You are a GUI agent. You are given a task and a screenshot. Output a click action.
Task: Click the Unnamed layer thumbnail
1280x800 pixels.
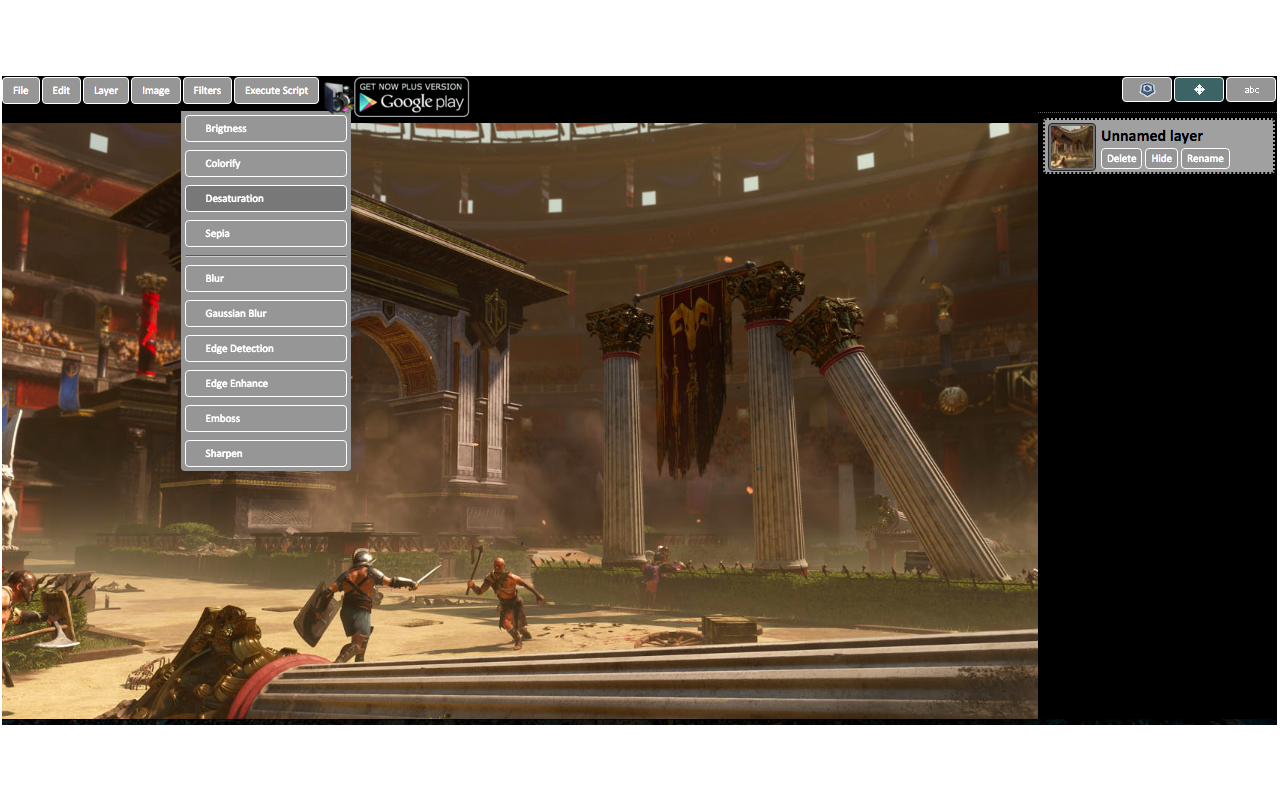pos(1072,147)
